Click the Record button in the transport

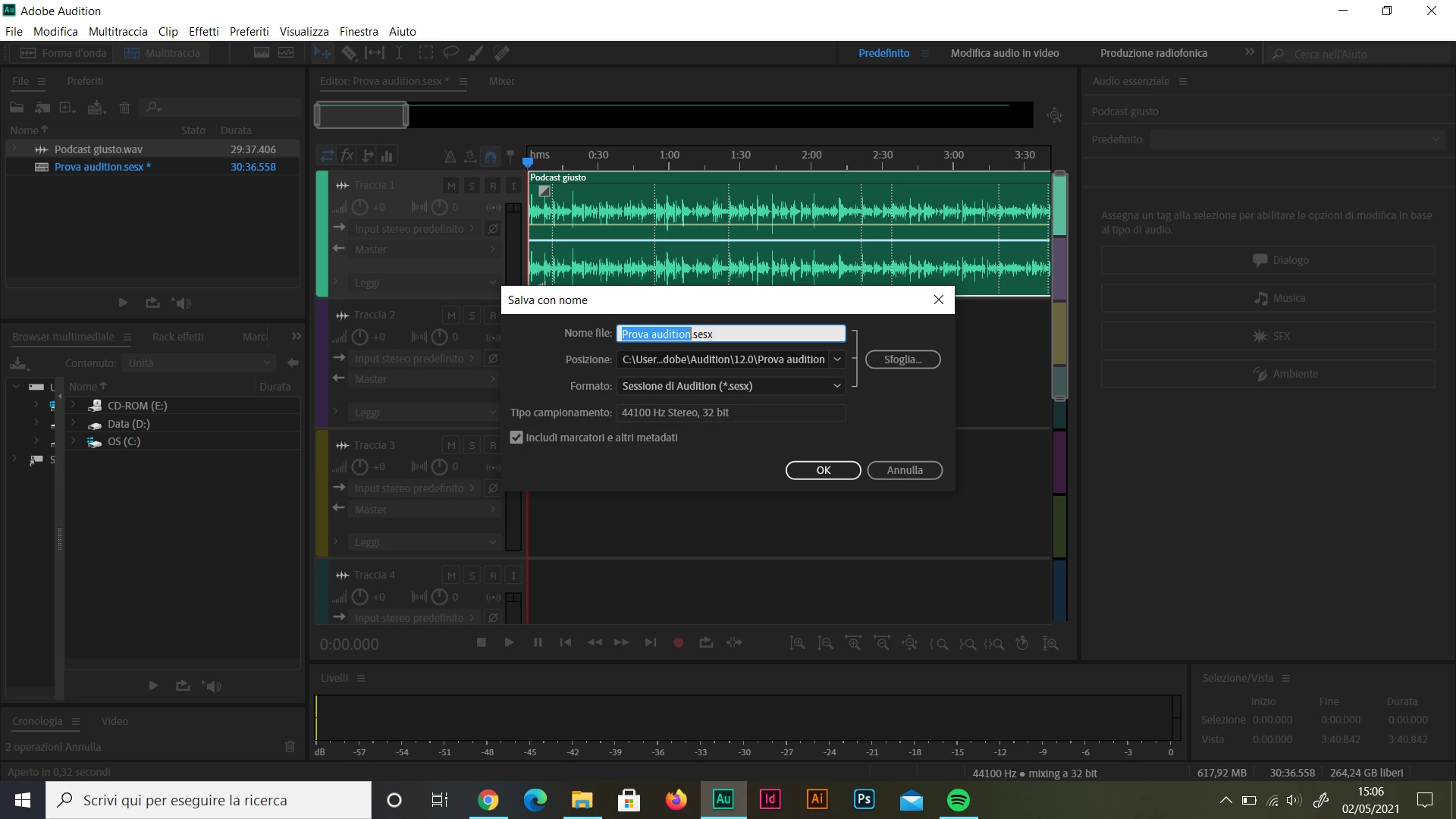point(678,643)
